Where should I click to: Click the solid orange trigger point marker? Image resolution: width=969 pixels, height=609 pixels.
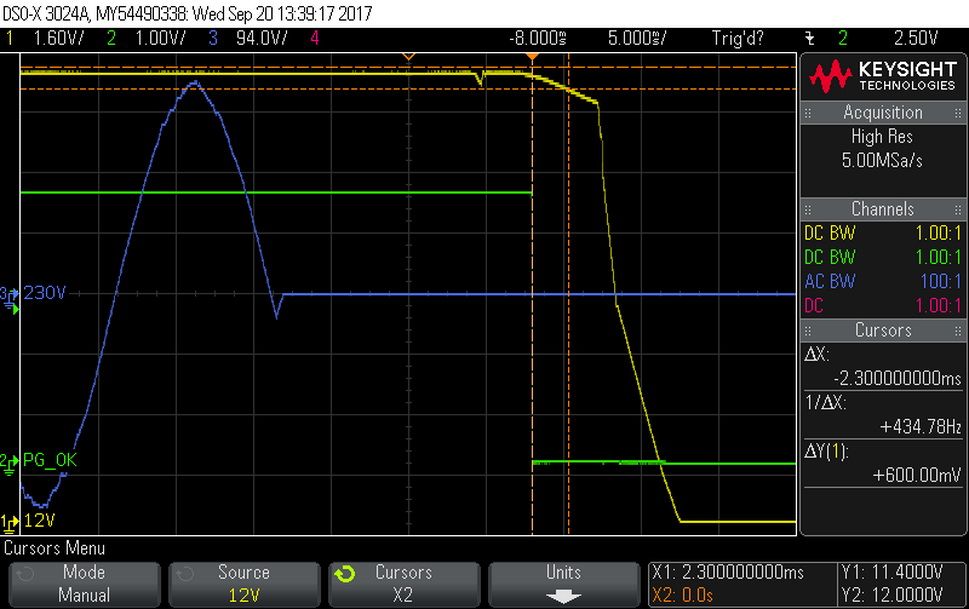(532, 57)
